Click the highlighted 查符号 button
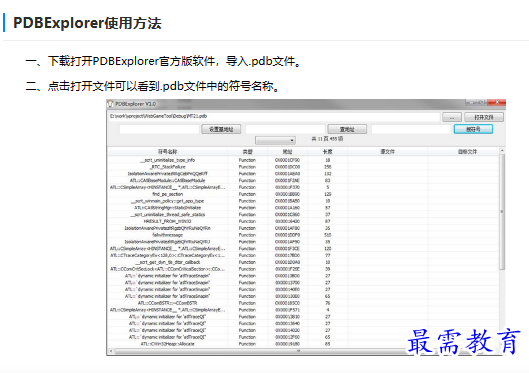 [473, 129]
